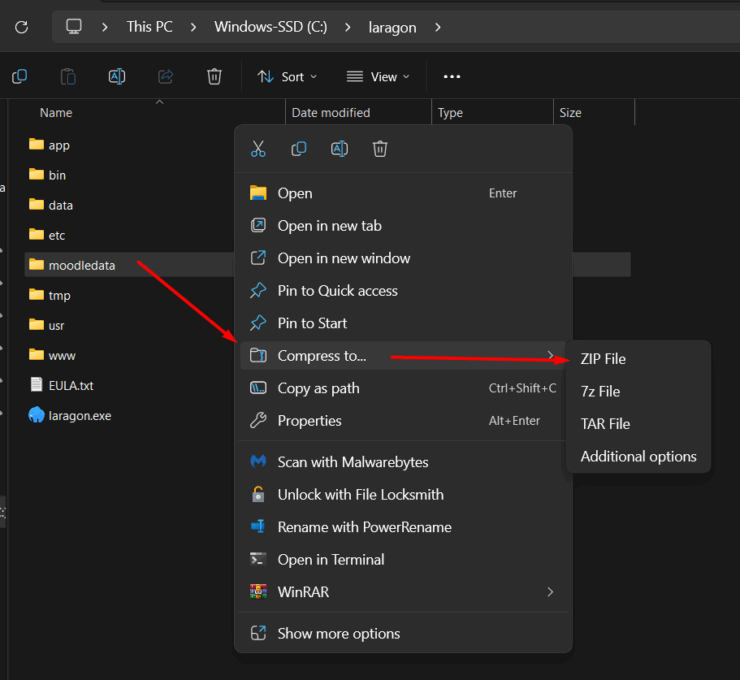Expand the Compress to submenu arrow
The image size is (740, 680).
point(550,355)
